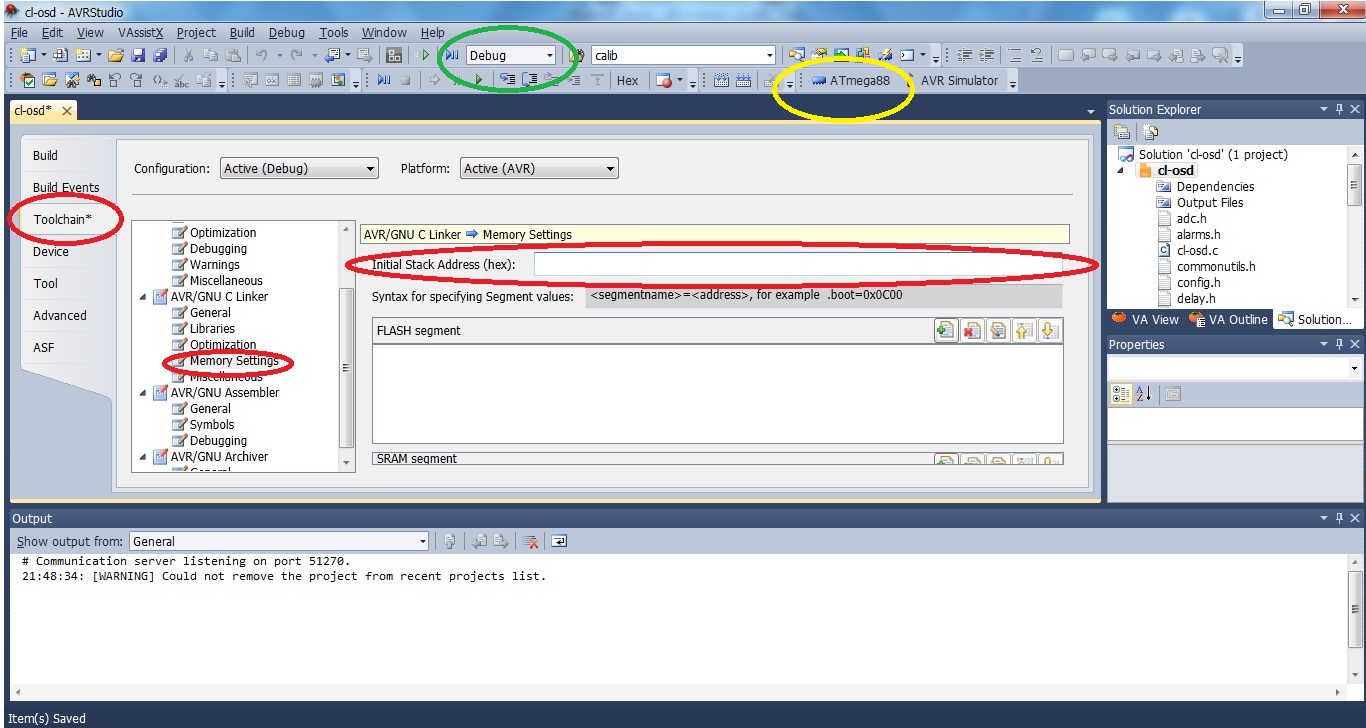The width and height of the screenshot is (1366, 728).
Task: Open the Tools menu
Action: point(334,32)
